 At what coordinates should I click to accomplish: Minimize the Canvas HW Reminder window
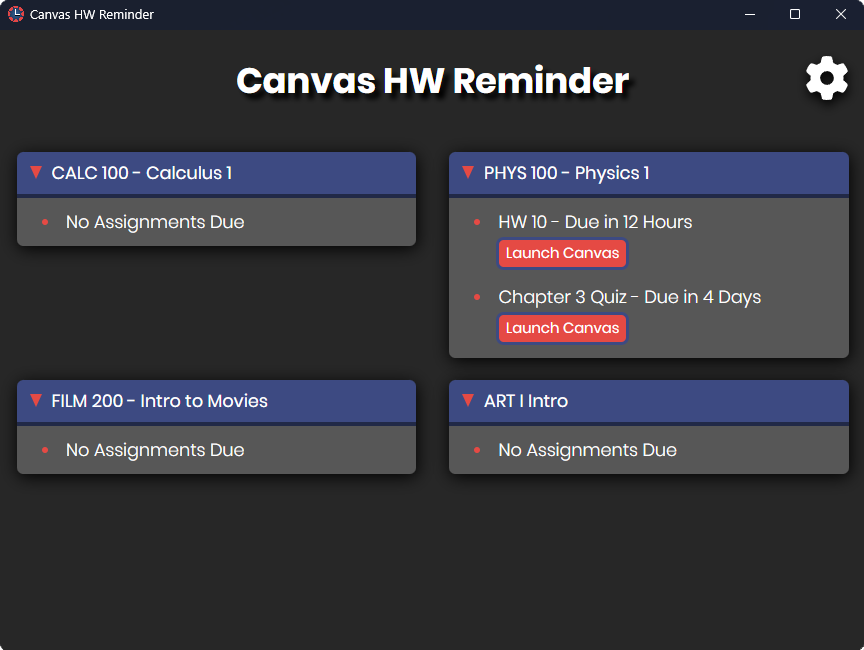point(749,14)
